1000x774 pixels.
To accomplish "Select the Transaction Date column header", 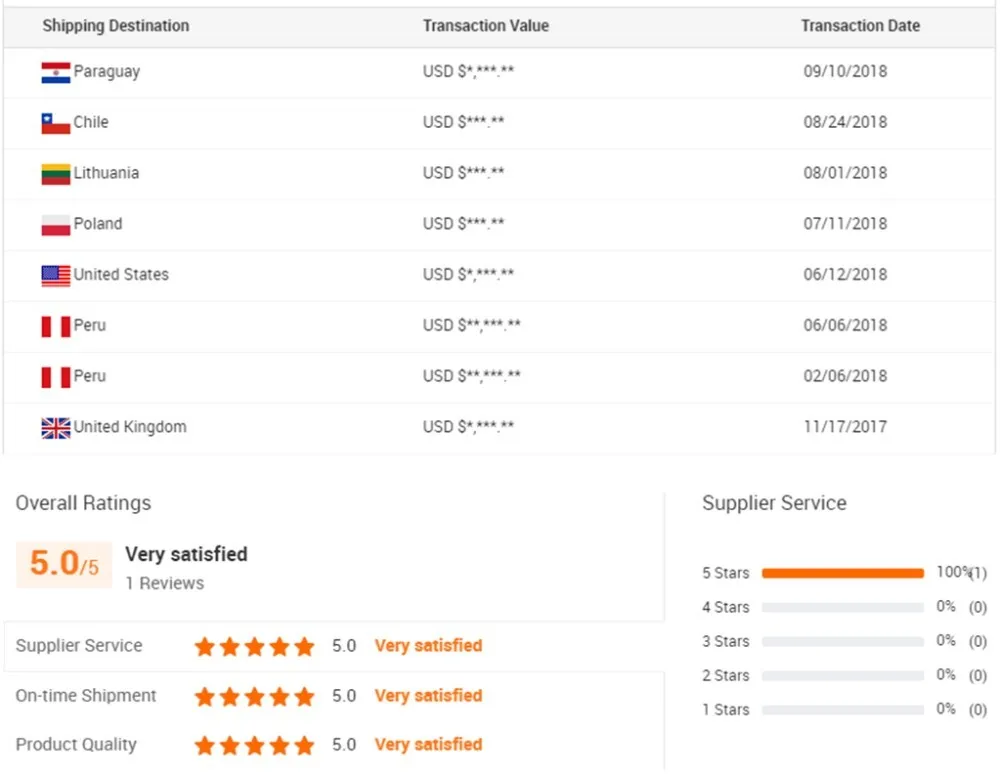I will (x=860, y=26).
